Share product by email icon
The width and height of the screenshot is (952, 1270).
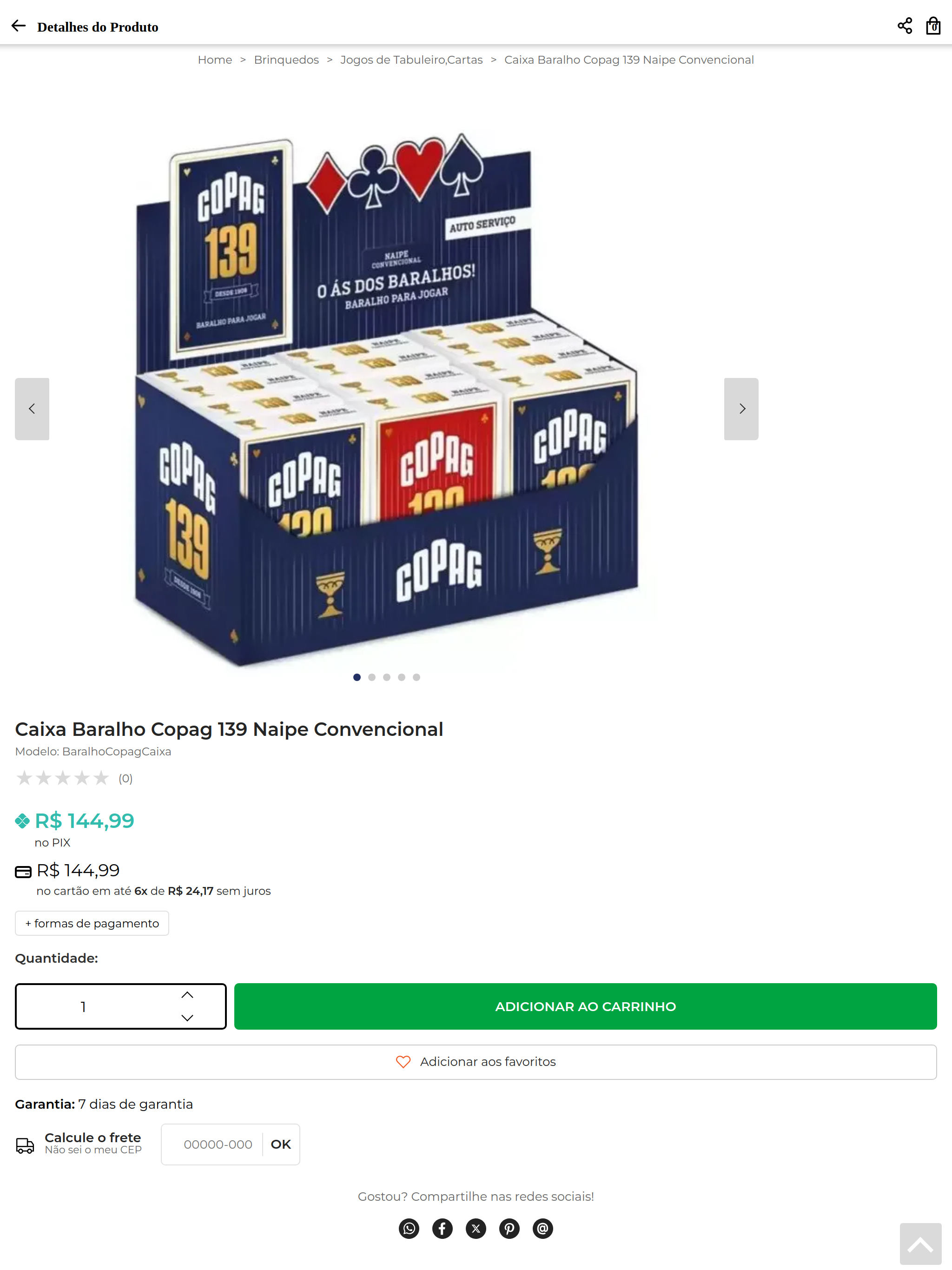[542, 1228]
